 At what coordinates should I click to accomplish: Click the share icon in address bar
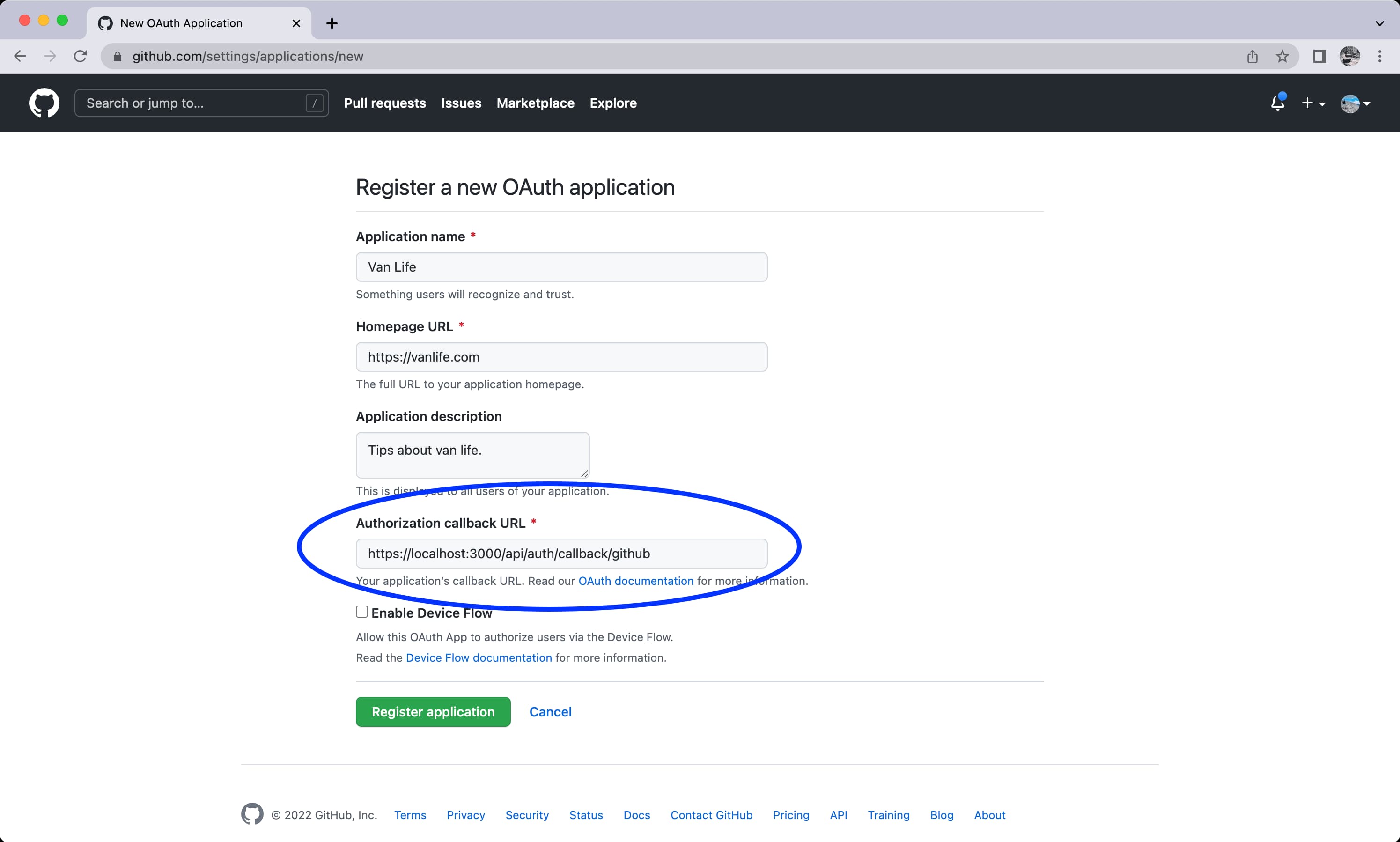tap(1252, 56)
